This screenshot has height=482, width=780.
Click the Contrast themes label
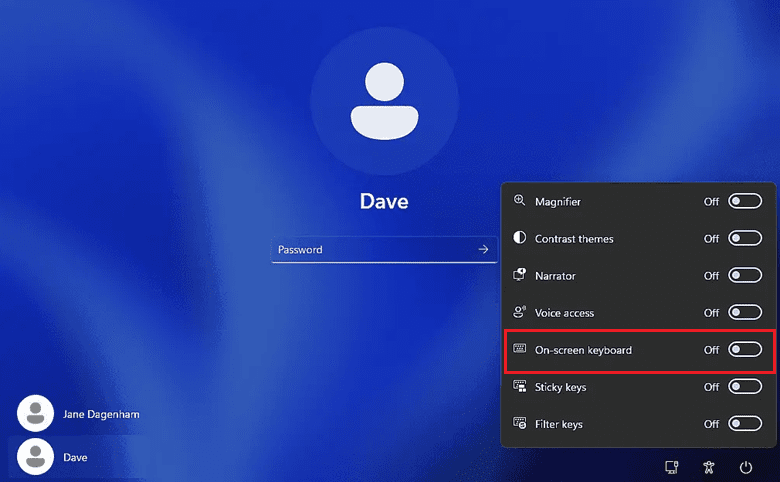pyautogui.click(x=574, y=239)
